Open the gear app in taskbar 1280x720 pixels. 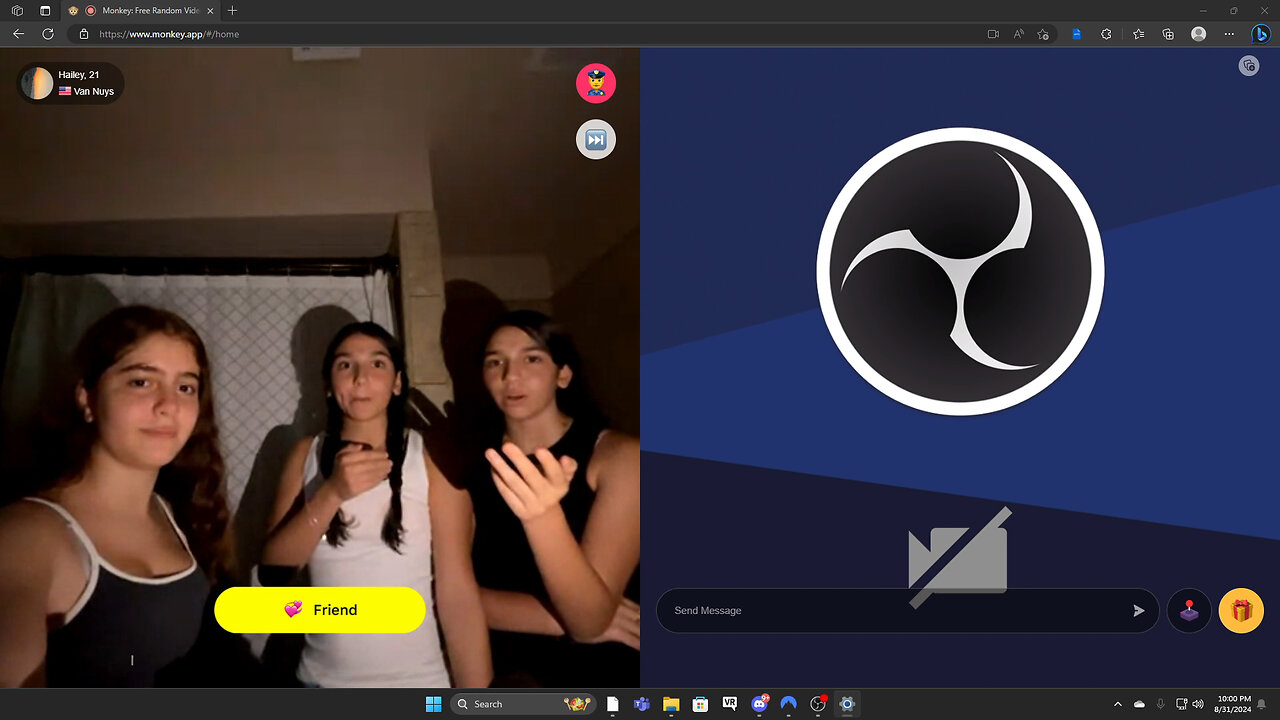[847, 704]
